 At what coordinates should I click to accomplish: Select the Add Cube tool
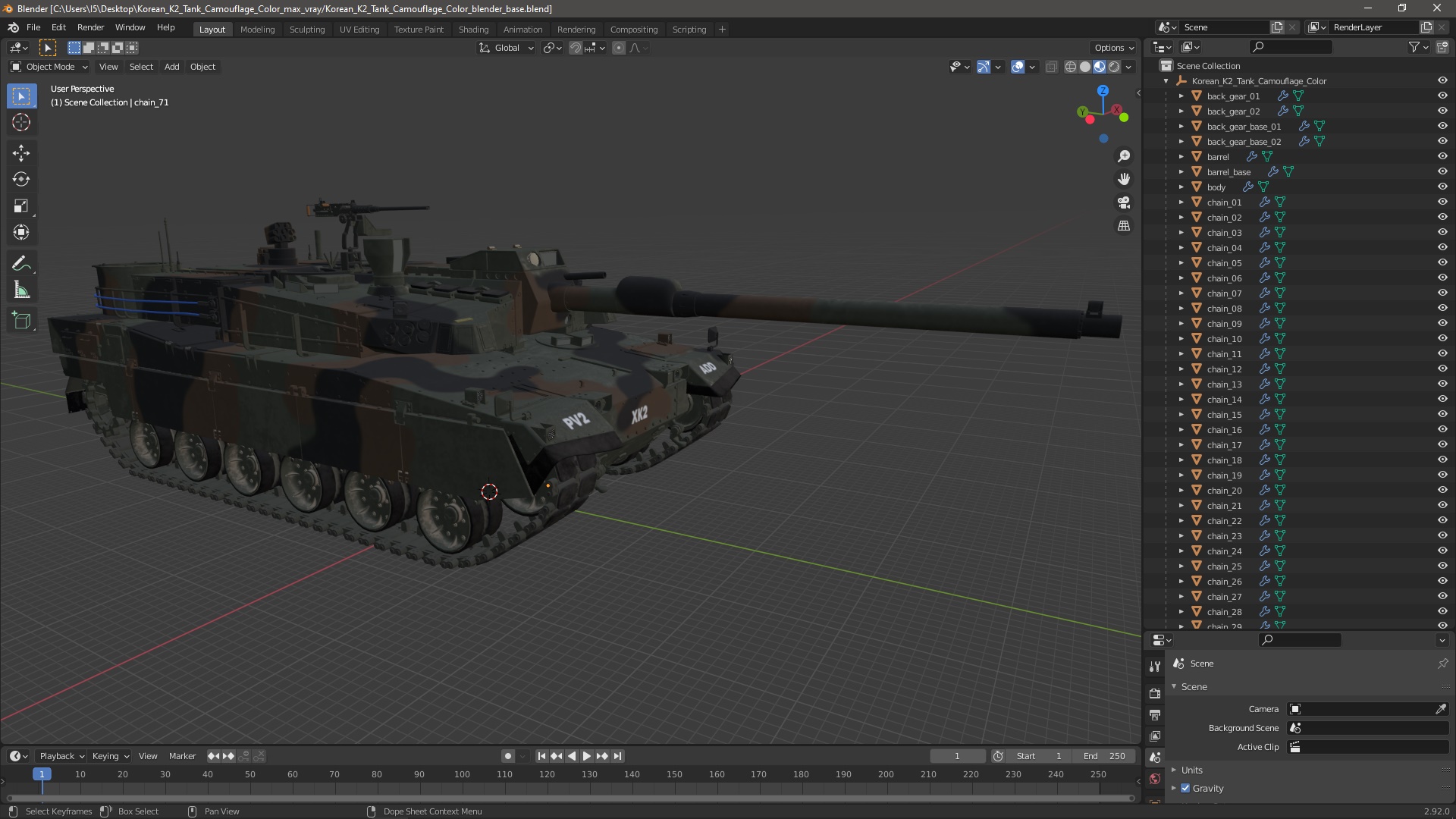(x=21, y=320)
